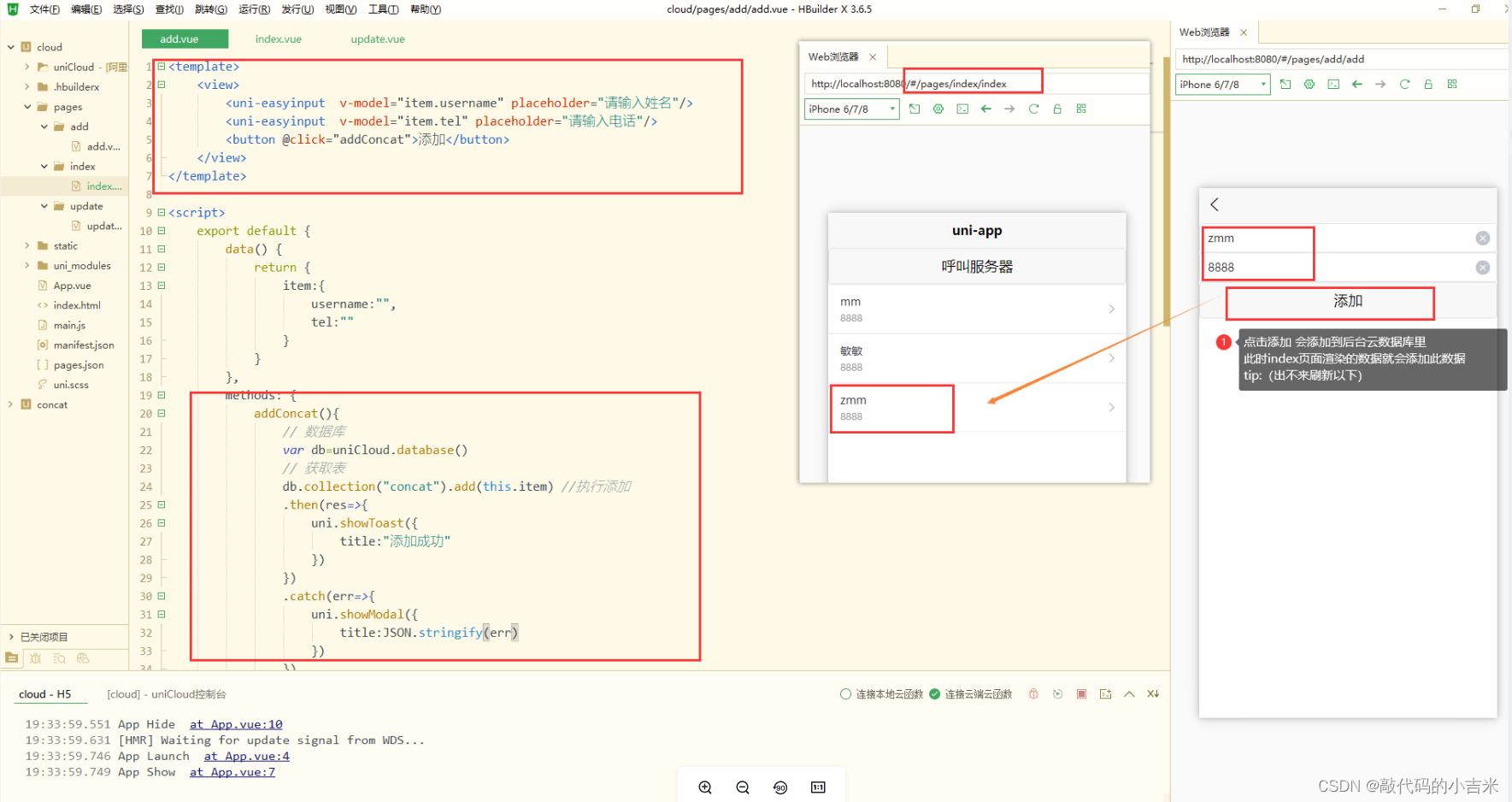1512x802 pixels.
Task: Go forward in the index page preview
Action: pos(1009,109)
